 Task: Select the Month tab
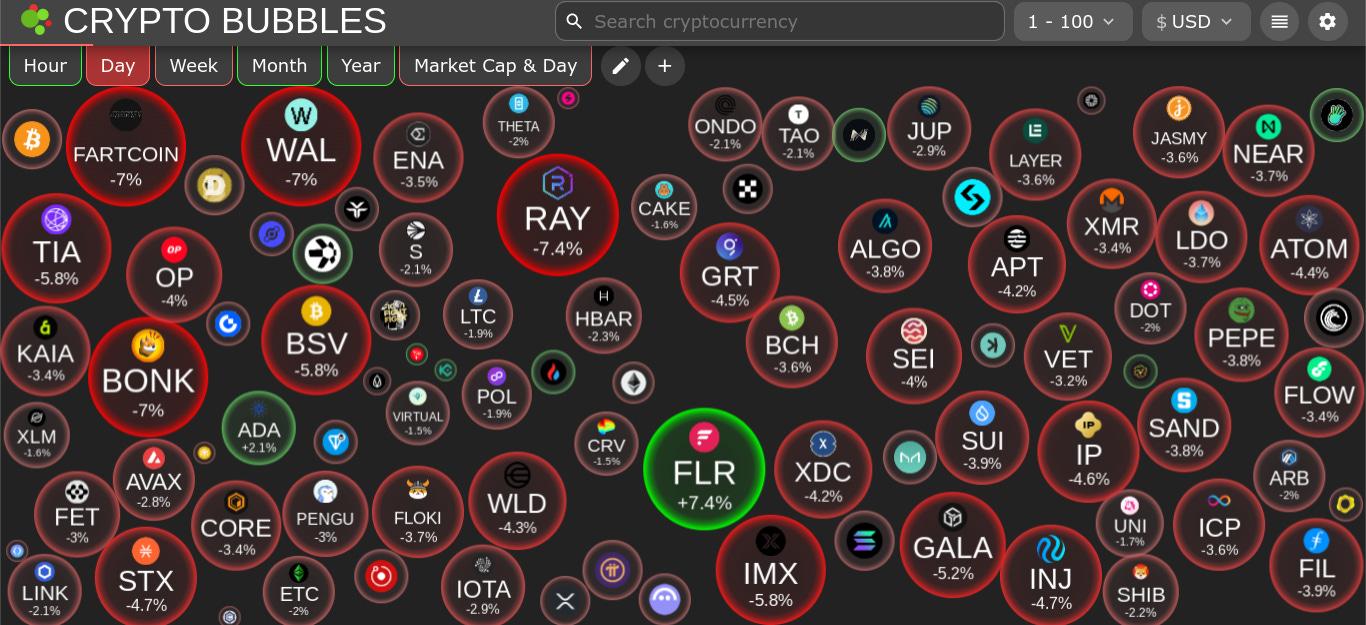click(279, 66)
